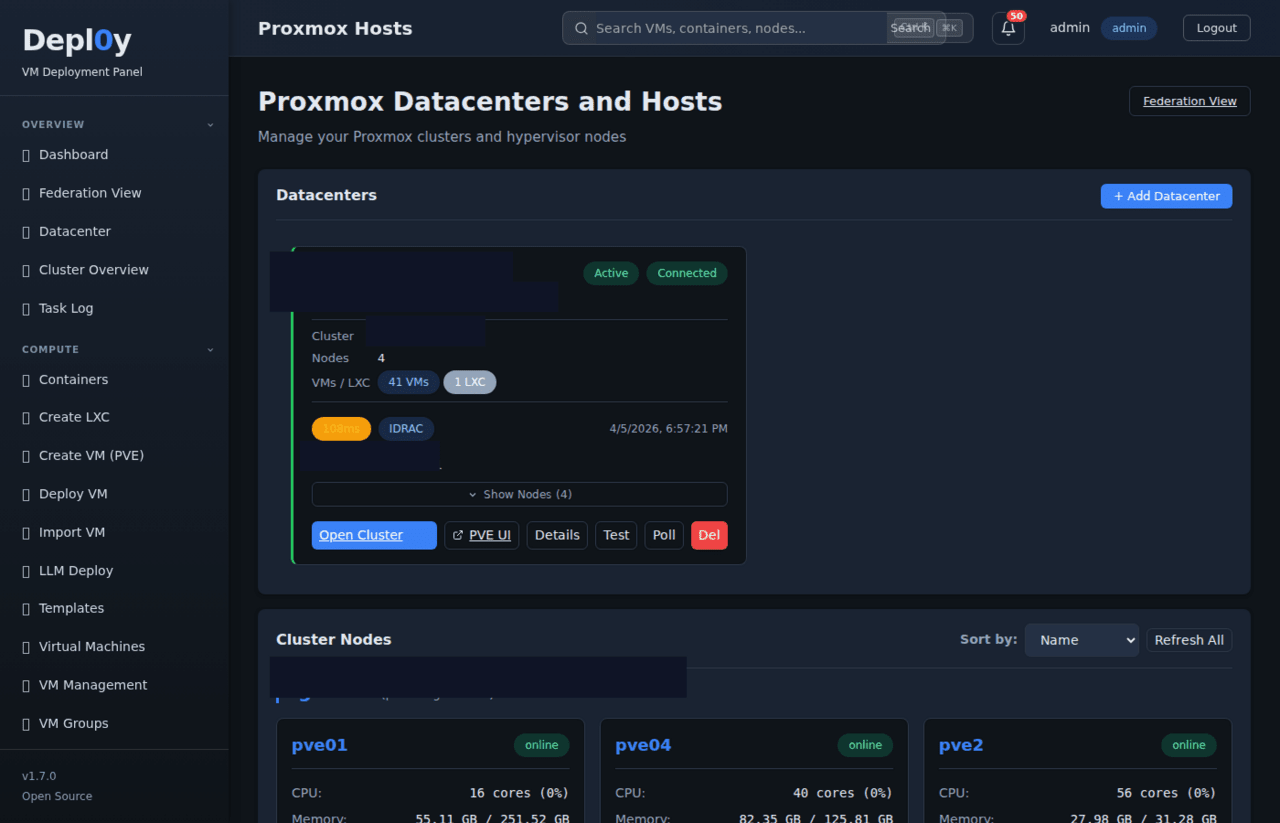1280x823 pixels.
Task: Open LLM Deploy sidebar item
Action: [114, 570]
